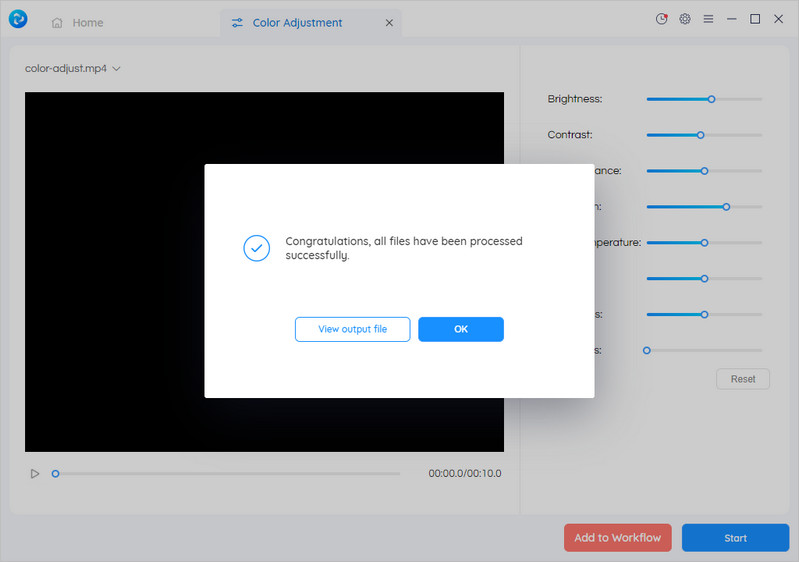Click the Start button

point(735,538)
